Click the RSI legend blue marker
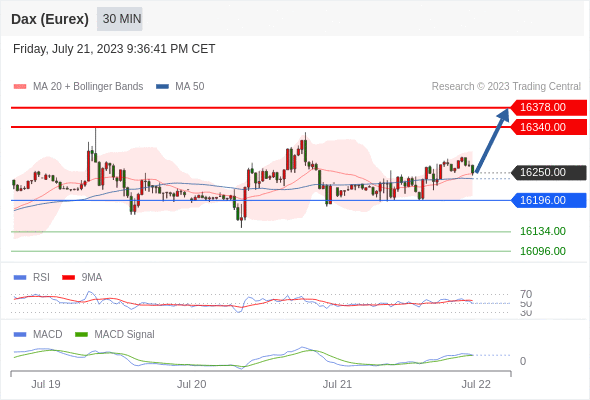The width and height of the screenshot is (590, 400). [20, 278]
